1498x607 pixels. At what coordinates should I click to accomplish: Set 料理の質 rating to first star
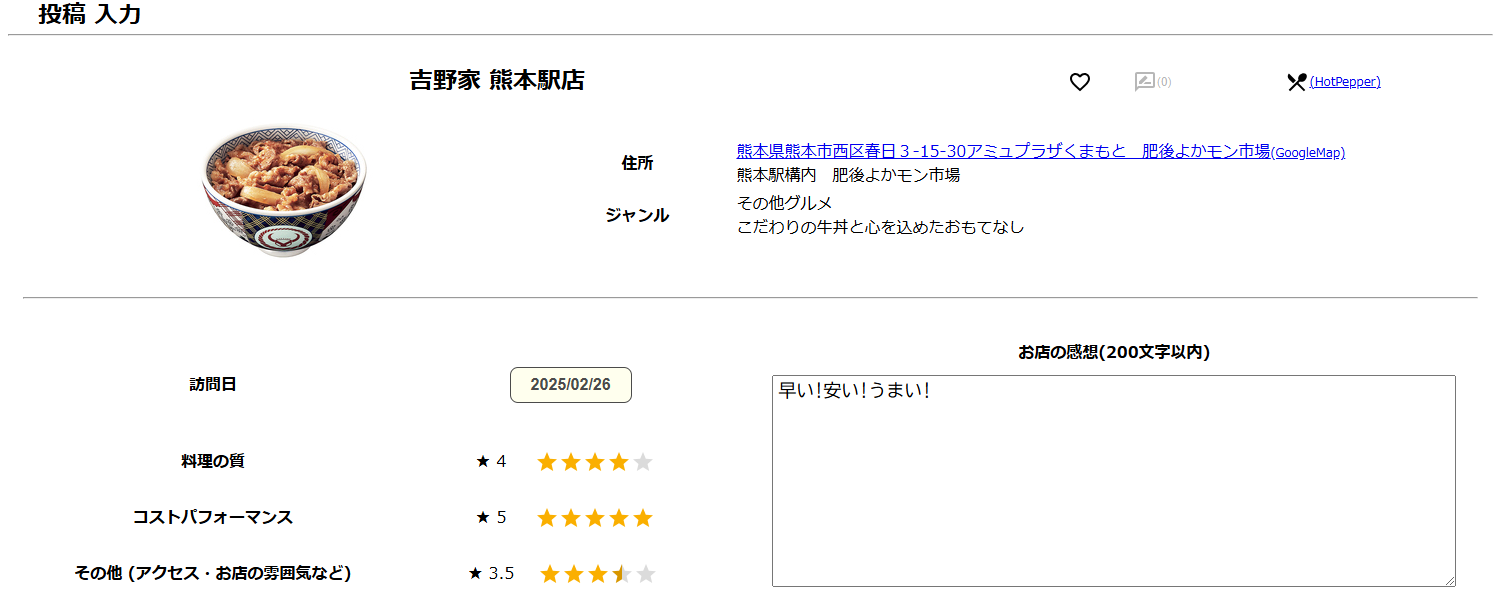(546, 462)
